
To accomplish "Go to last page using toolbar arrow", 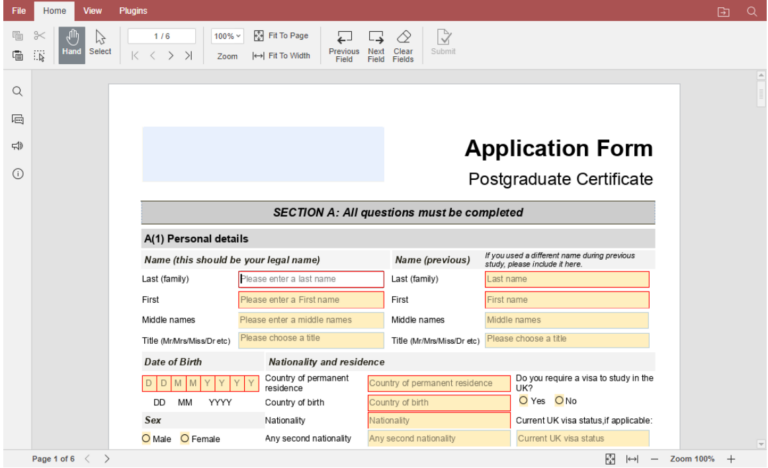I will tap(188, 56).
